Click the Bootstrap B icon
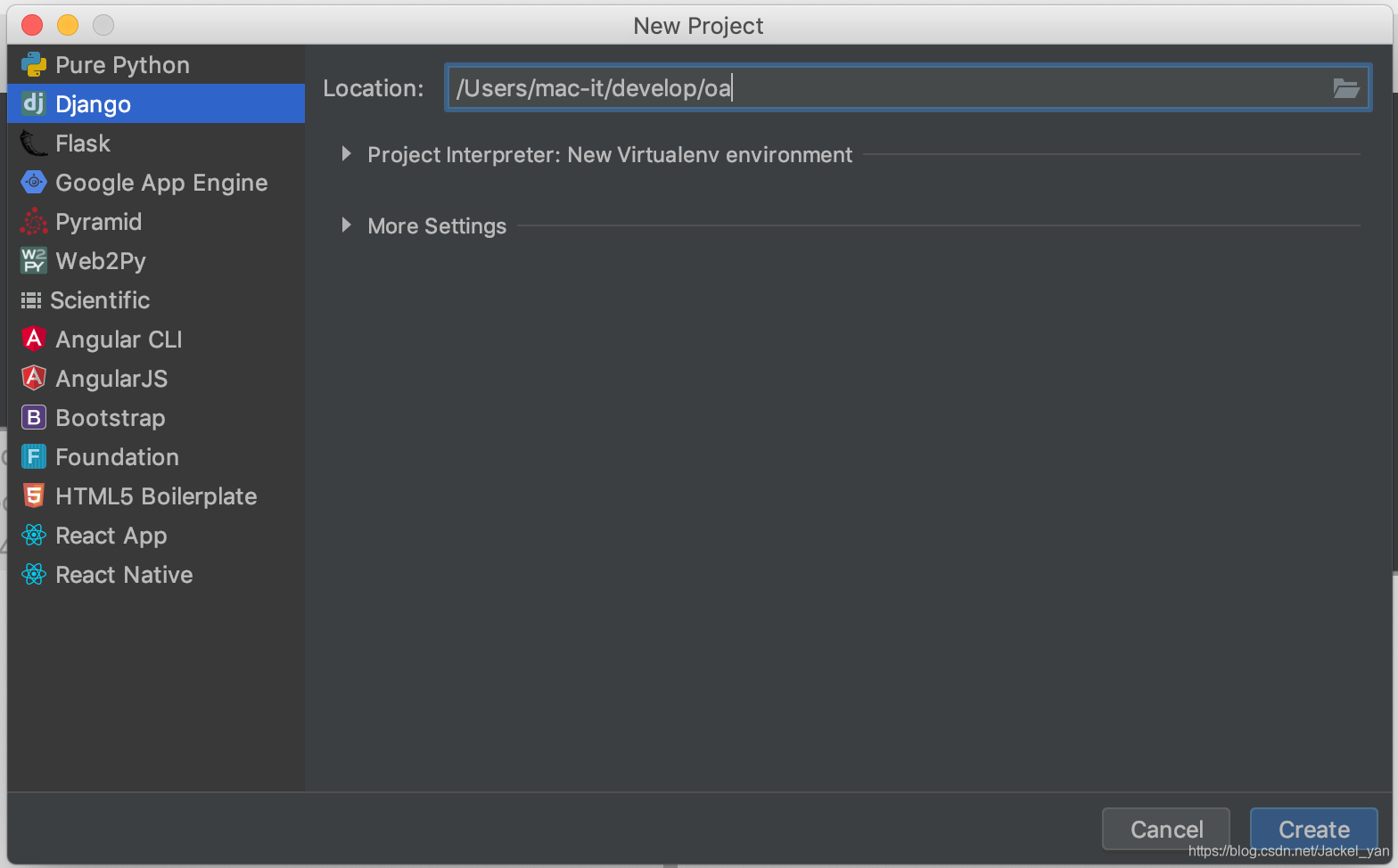Image resolution: width=1398 pixels, height=868 pixels. (34, 417)
